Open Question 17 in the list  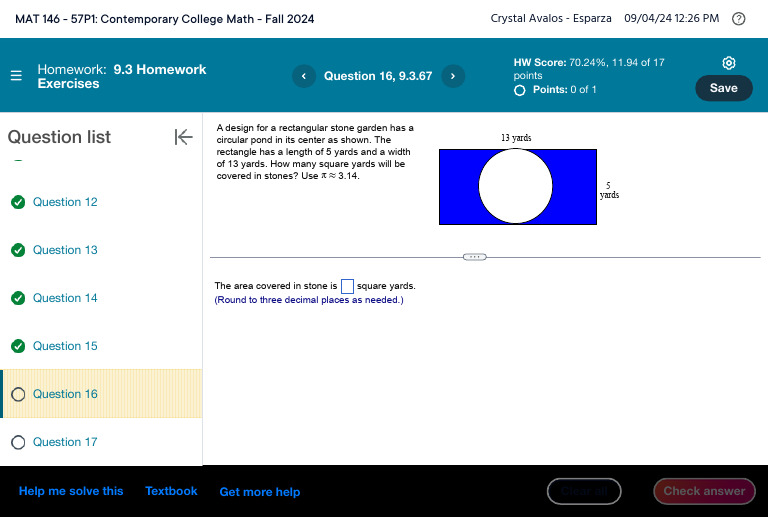click(65, 442)
